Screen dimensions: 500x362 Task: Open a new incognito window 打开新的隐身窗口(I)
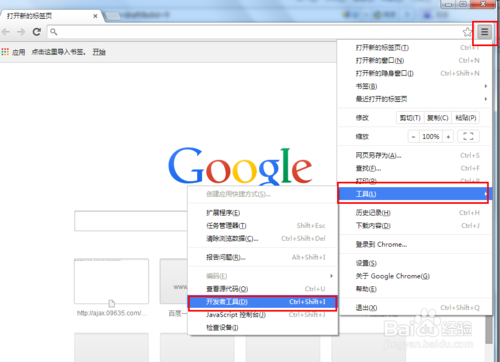click(415, 73)
